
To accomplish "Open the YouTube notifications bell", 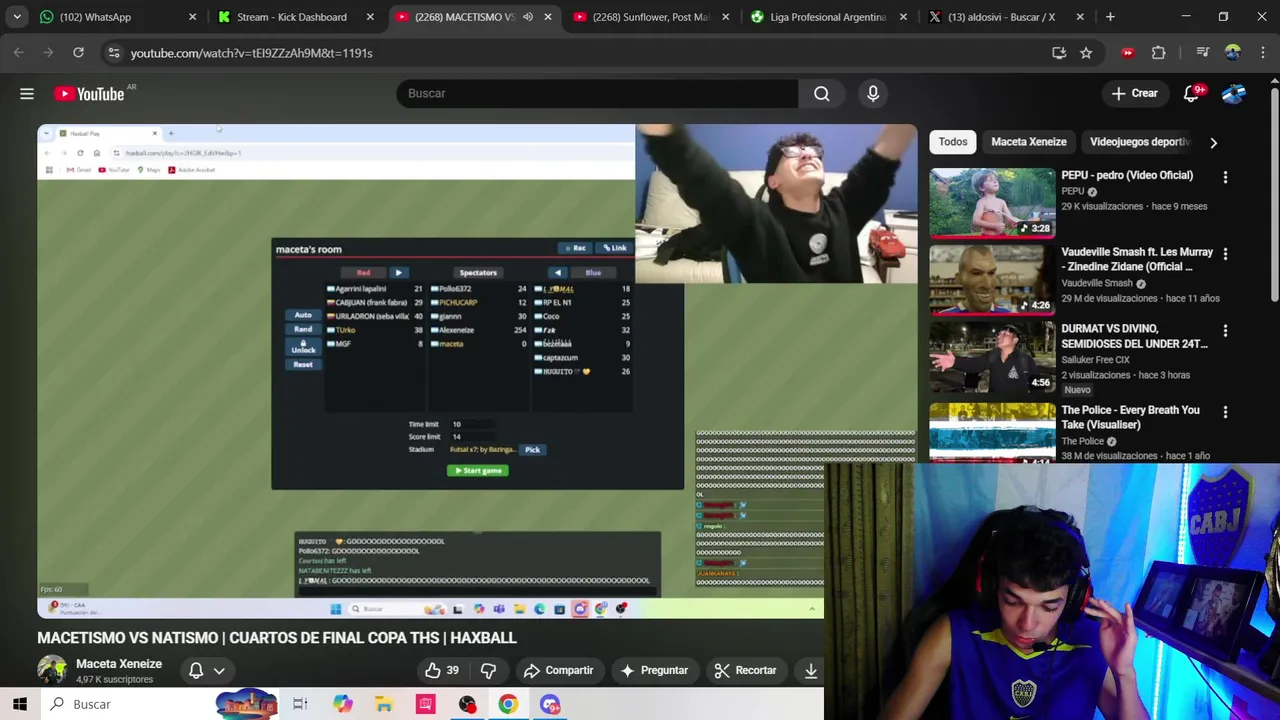I will click(1191, 94).
